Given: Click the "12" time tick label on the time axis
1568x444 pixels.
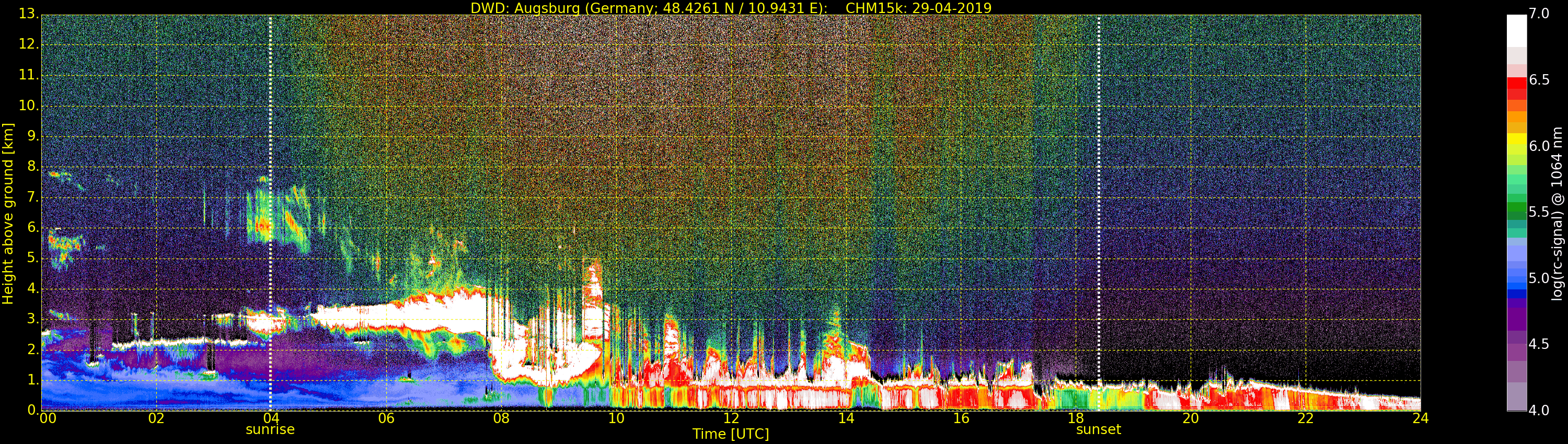Looking at the screenshot, I should (731, 418).
